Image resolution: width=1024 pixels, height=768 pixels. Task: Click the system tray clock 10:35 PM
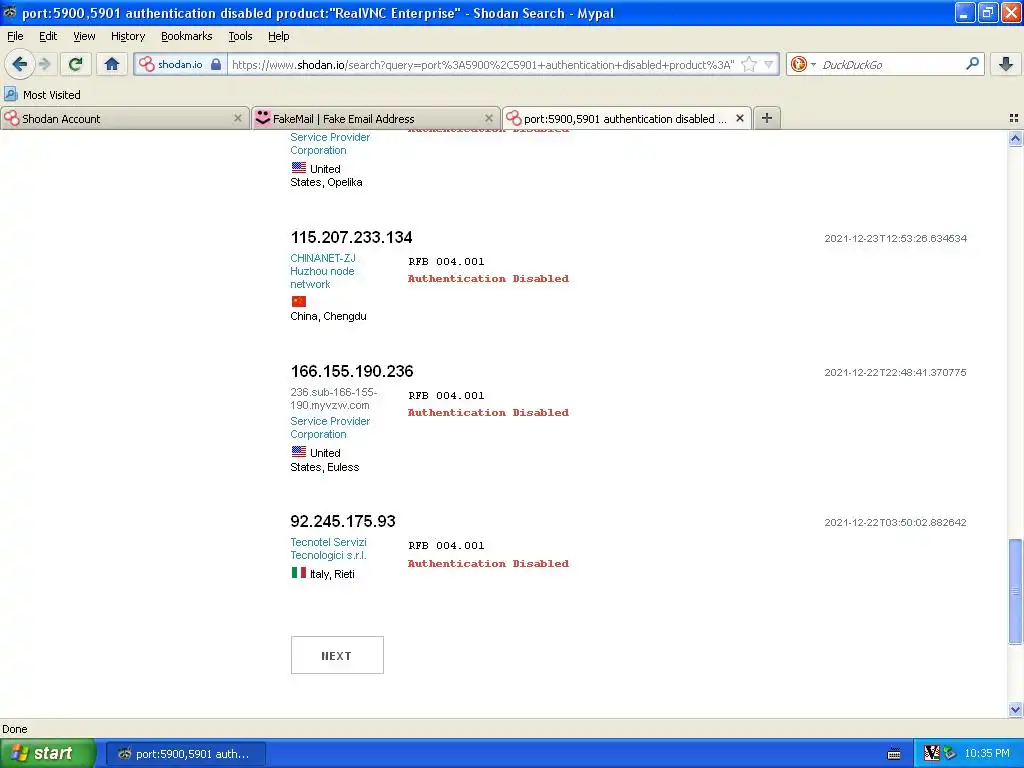987,754
